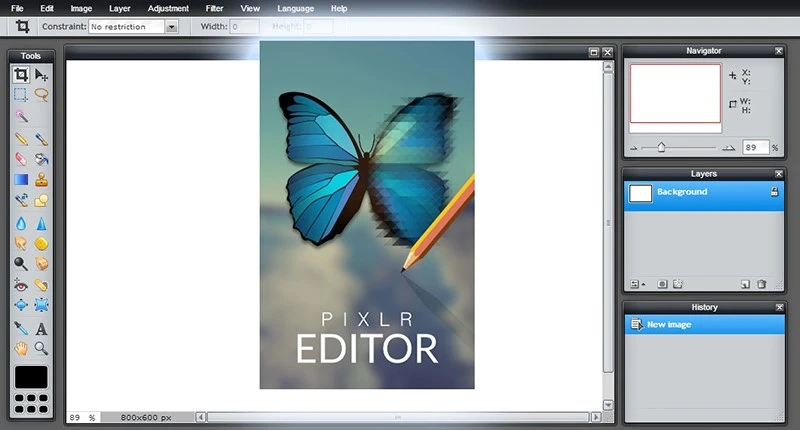
Task: Pick the Wand tool
Action: [20, 116]
